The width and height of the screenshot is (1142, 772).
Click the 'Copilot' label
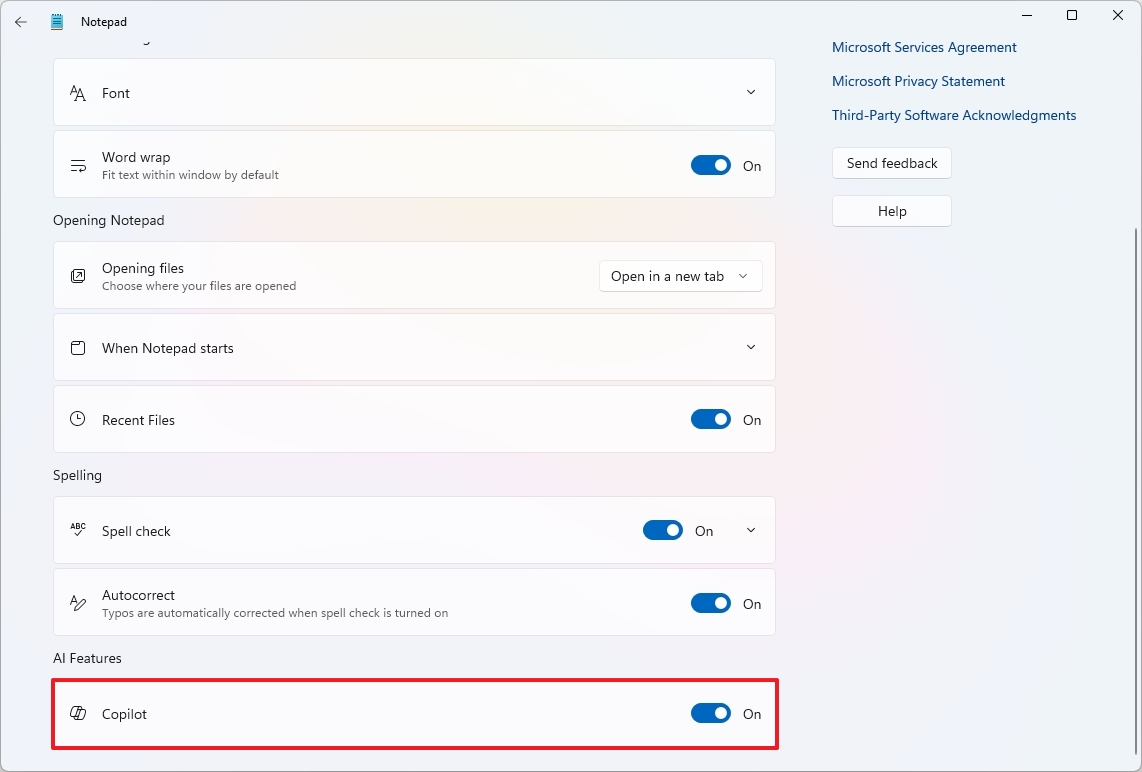click(125, 714)
